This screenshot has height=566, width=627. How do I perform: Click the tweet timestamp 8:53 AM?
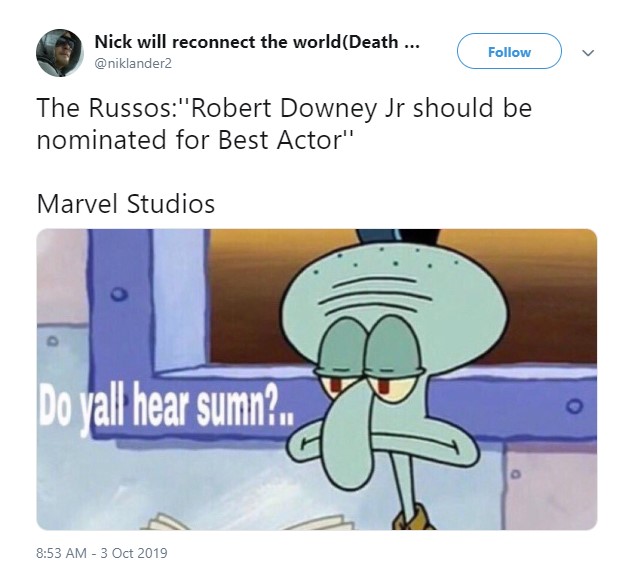[x=61, y=553]
